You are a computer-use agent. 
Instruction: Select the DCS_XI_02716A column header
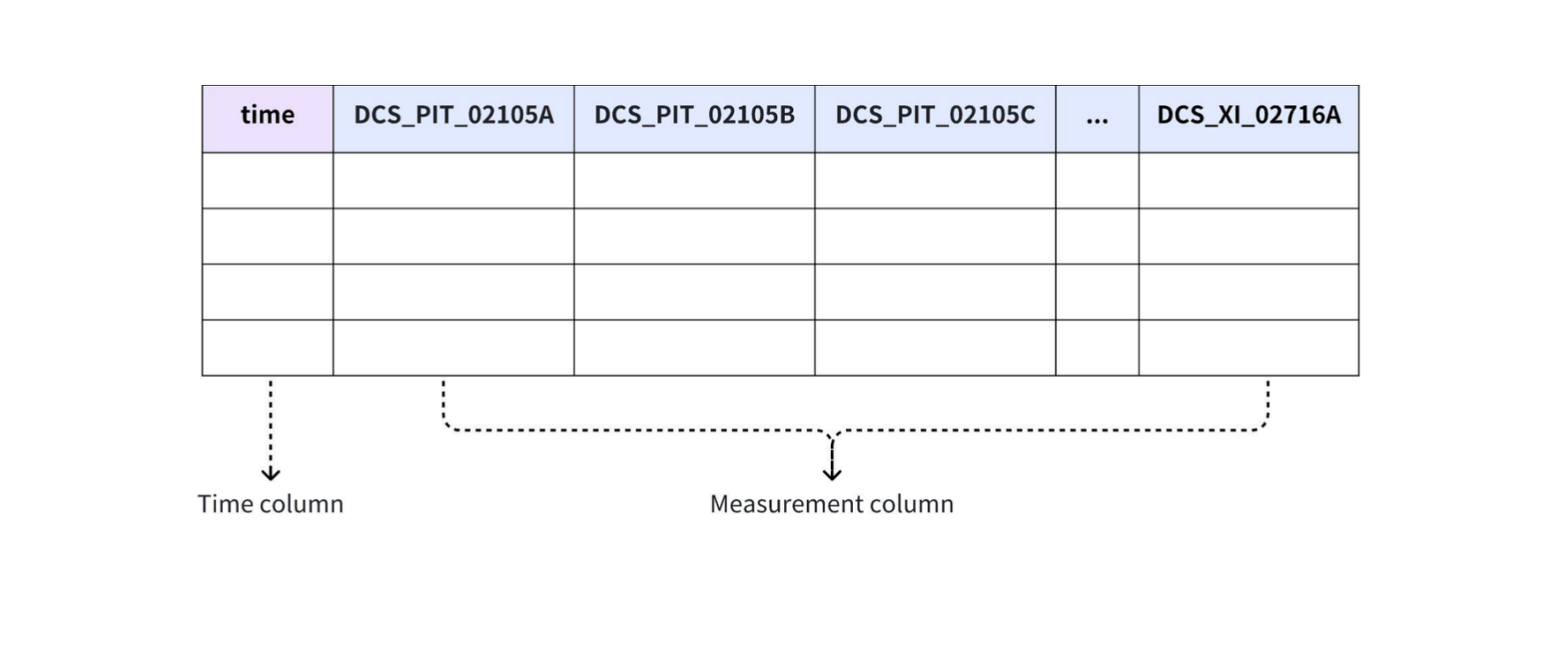pyautogui.click(x=1248, y=116)
